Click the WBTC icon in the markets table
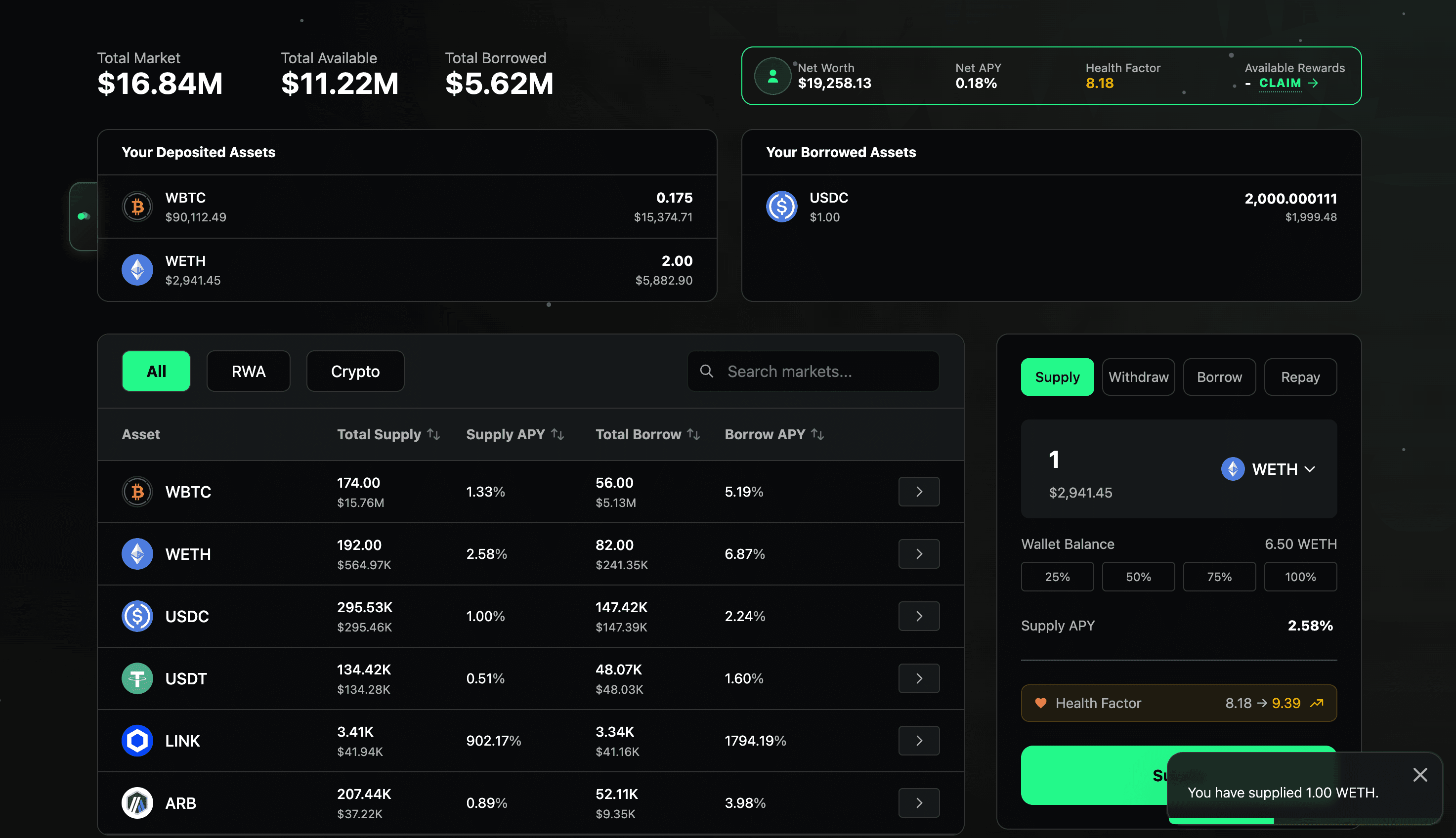 coord(137,492)
